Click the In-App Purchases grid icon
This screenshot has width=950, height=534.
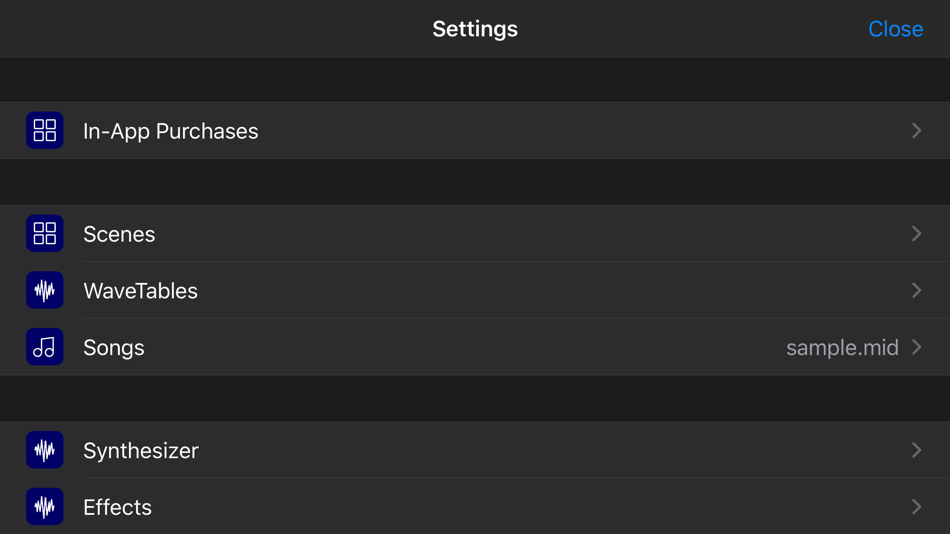point(44,131)
